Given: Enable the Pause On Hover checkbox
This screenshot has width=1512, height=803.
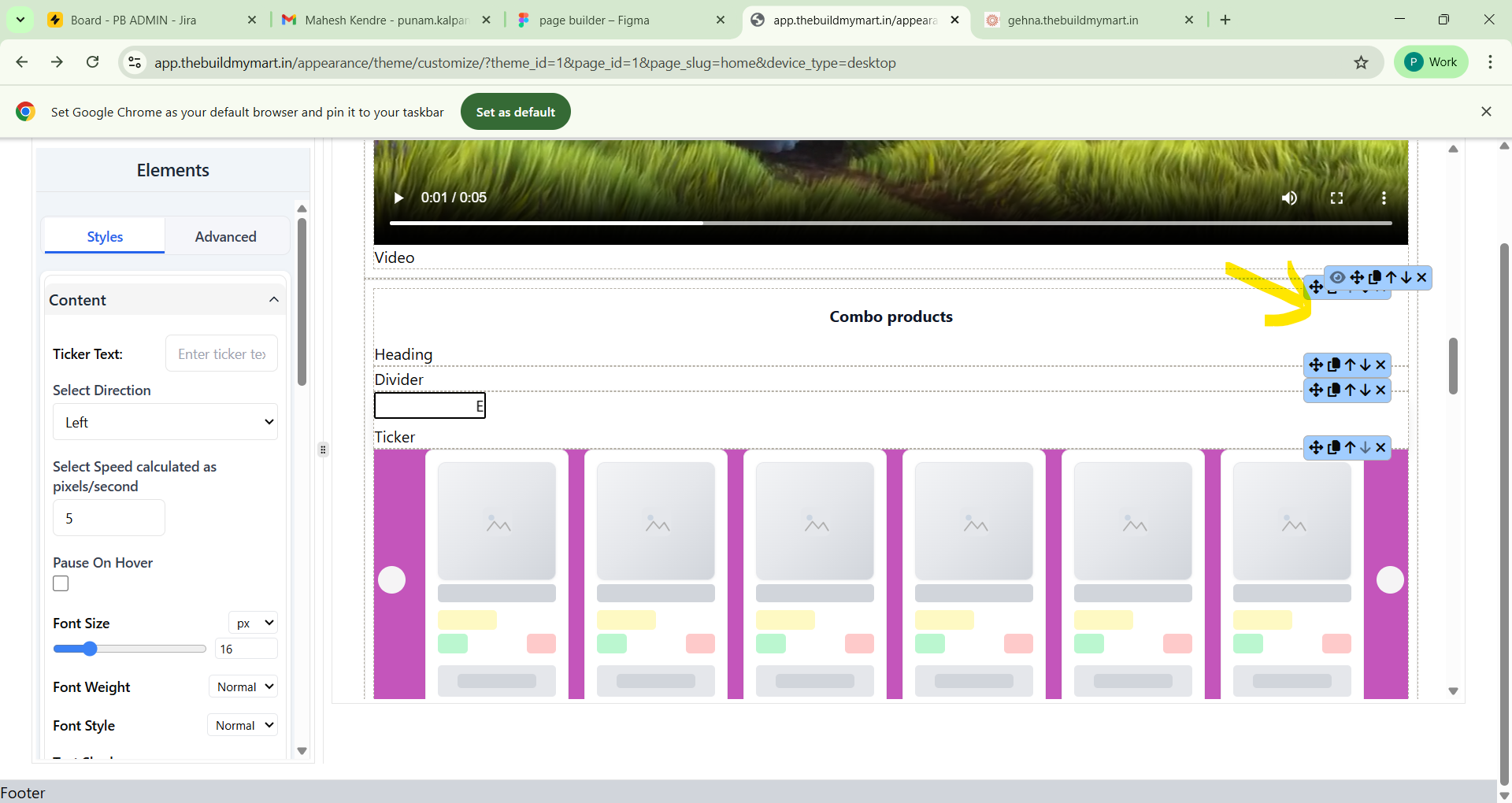Looking at the screenshot, I should tap(61, 583).
